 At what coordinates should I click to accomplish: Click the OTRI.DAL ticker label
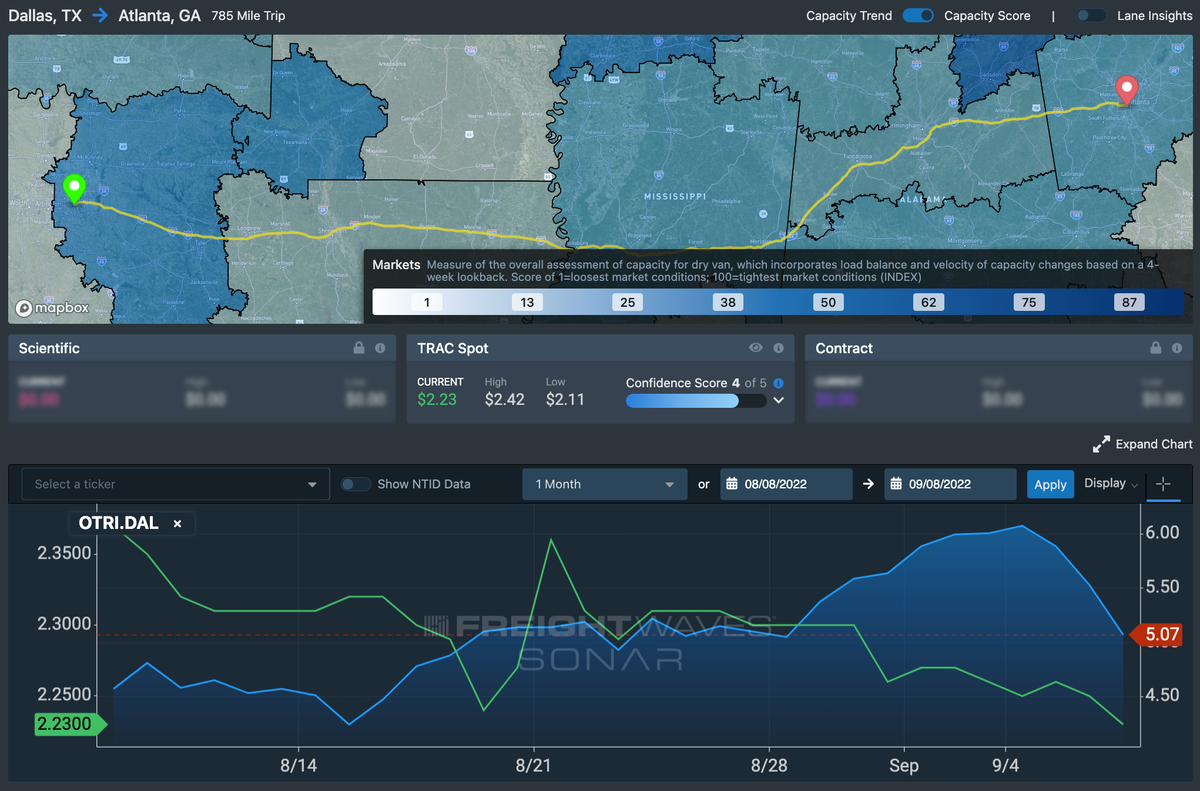coord(120,523)
